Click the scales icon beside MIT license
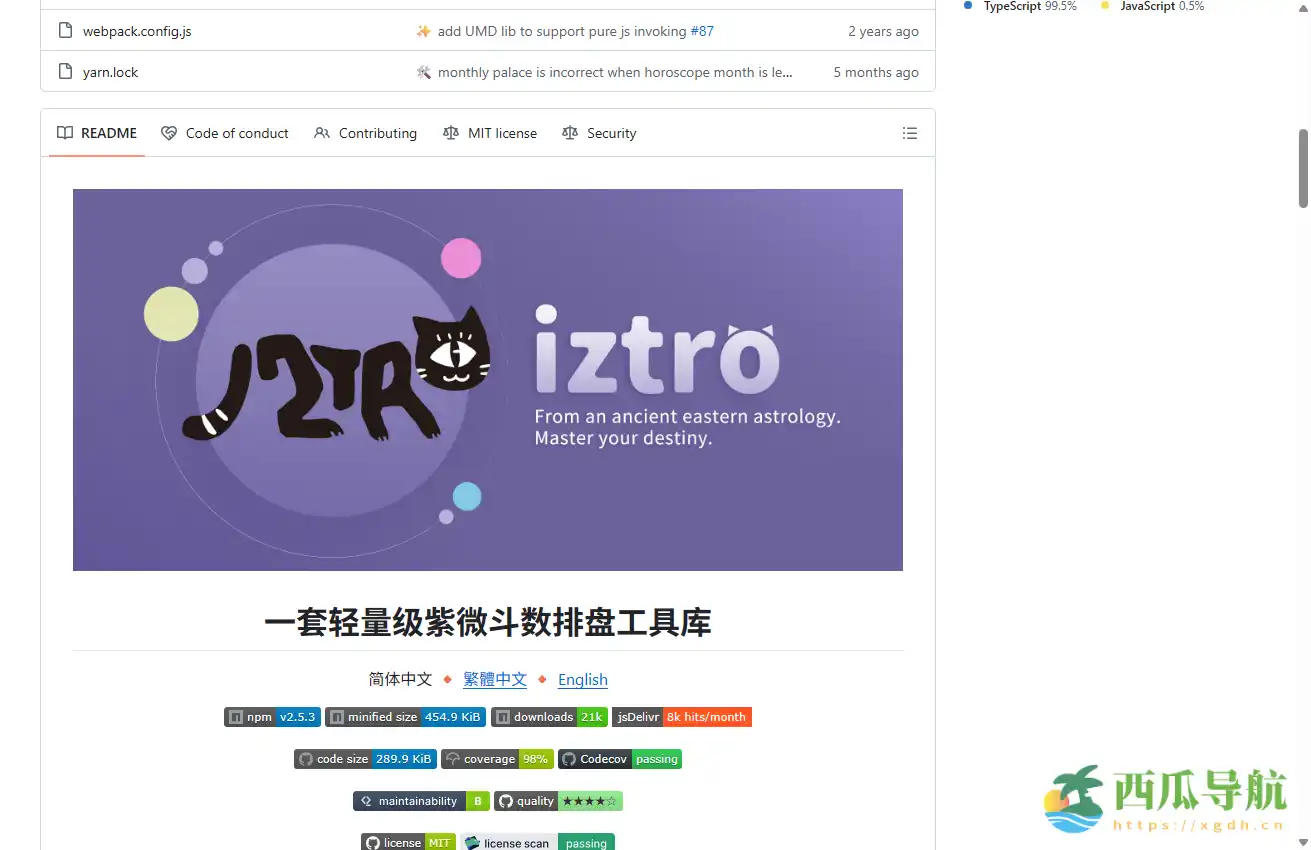Viewport: 1311px width, 850px height. click(x=452, y=132)
